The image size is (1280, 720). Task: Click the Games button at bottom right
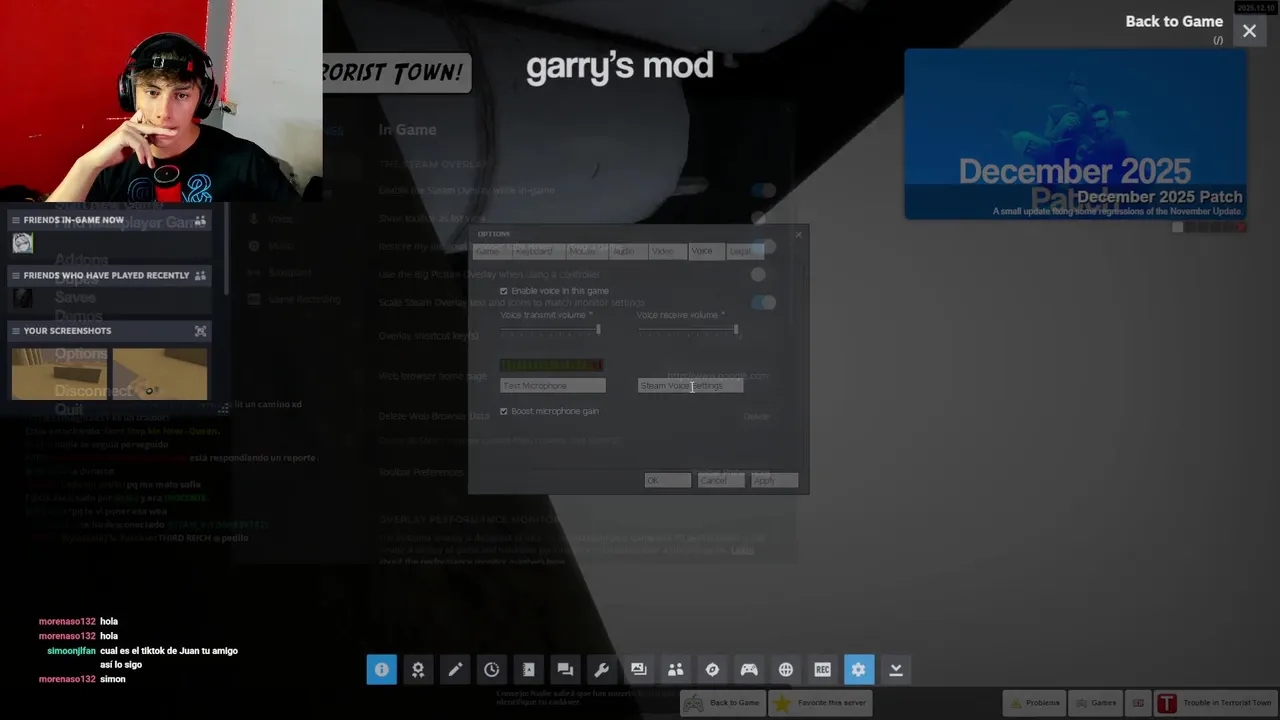(1096, 703)
